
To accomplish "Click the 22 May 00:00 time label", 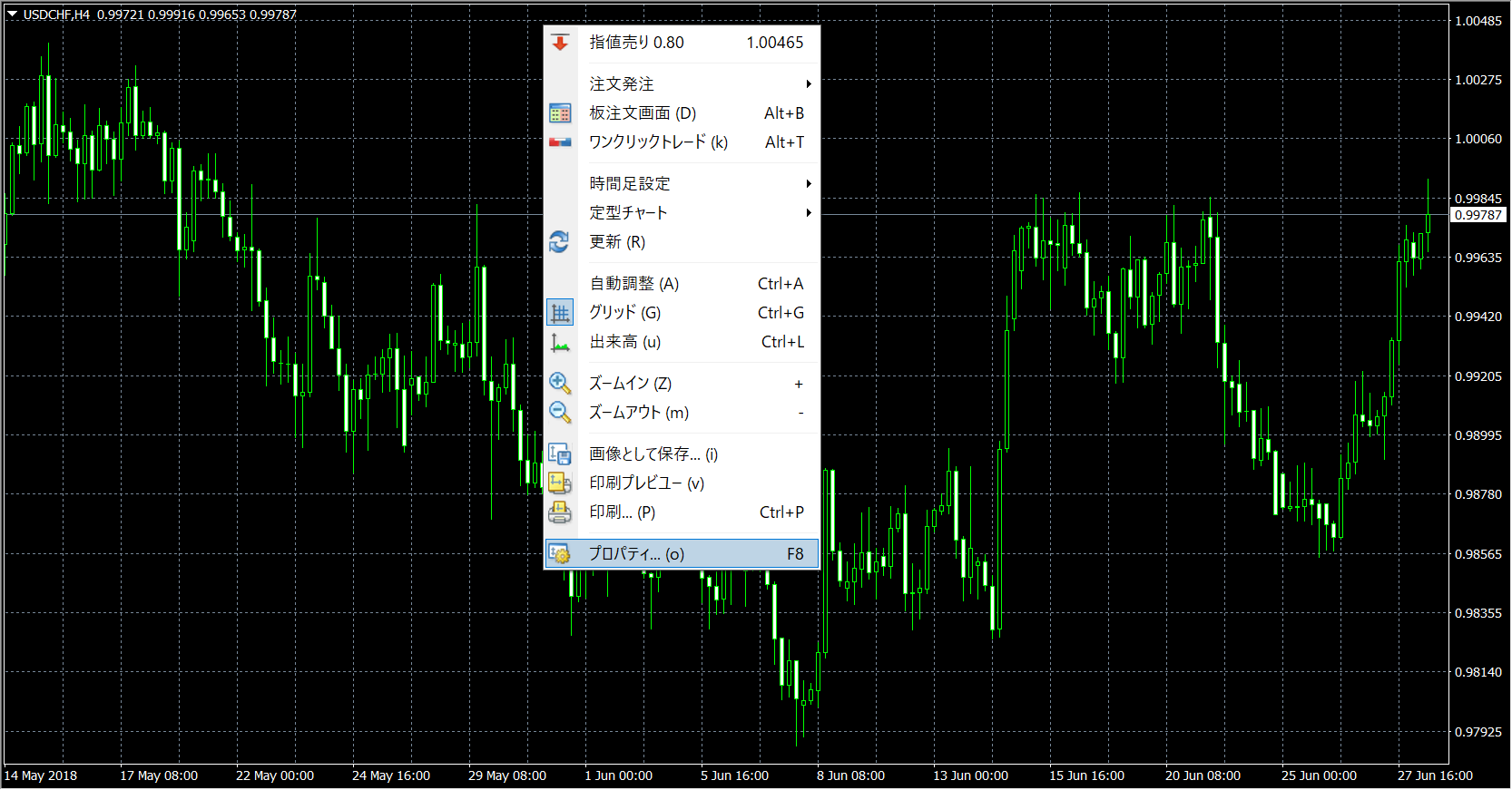I will pyautogui.click(x=275, y=775).
